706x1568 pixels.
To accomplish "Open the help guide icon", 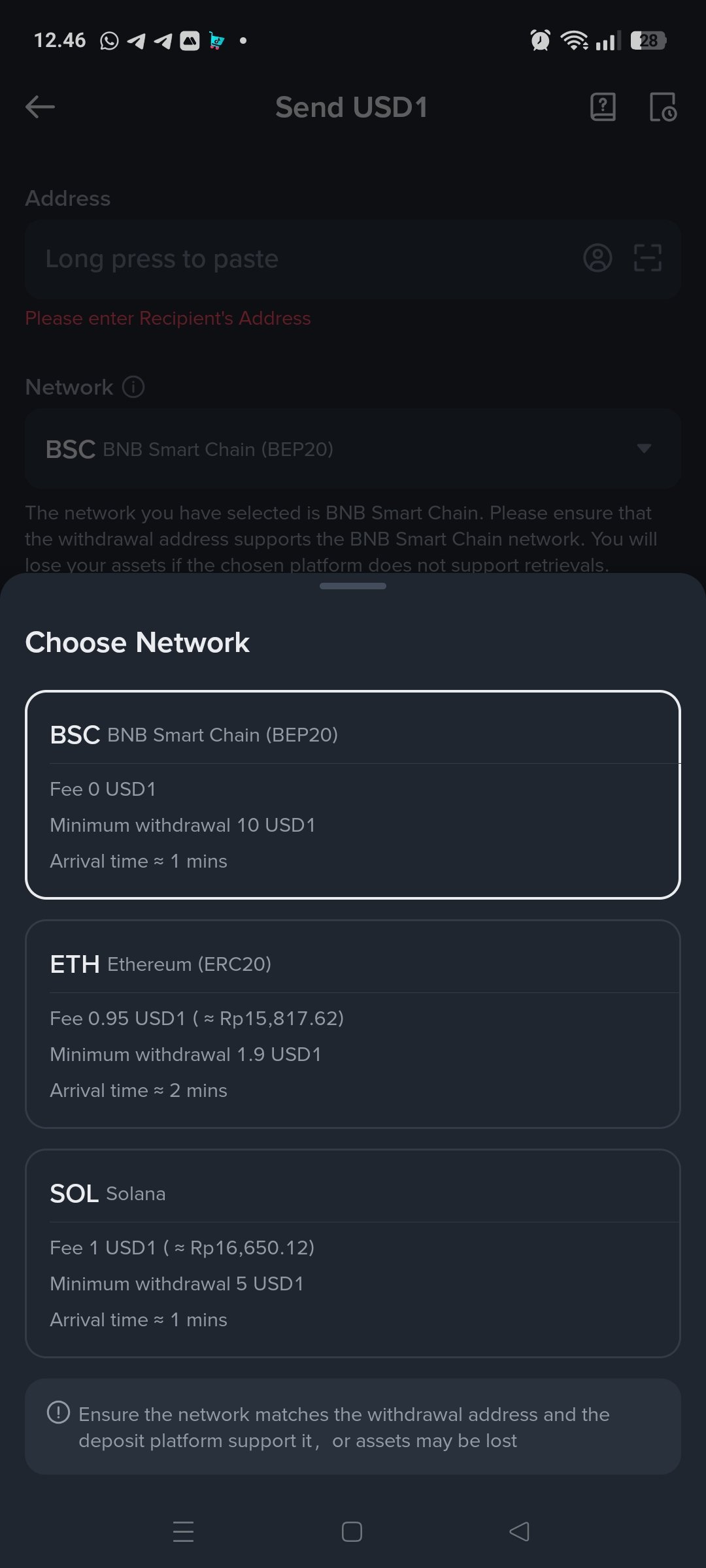I will (x=603, y=106).
